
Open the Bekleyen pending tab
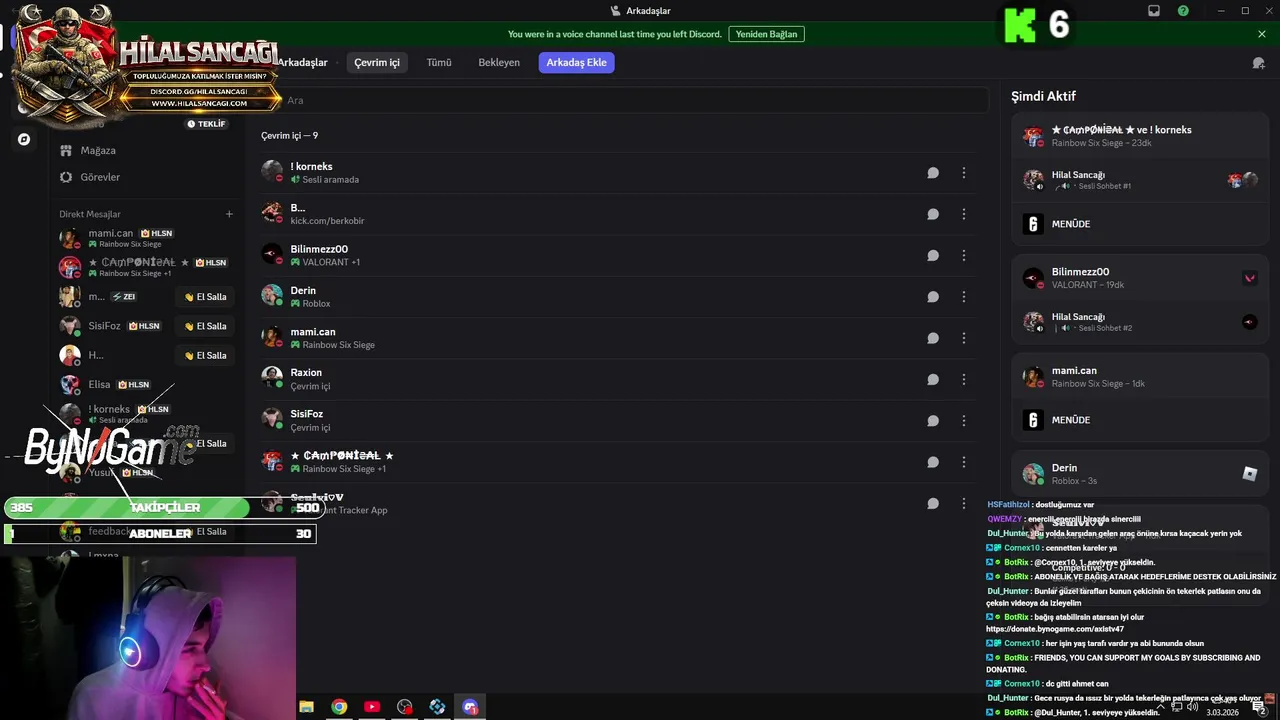pos(499,62)
